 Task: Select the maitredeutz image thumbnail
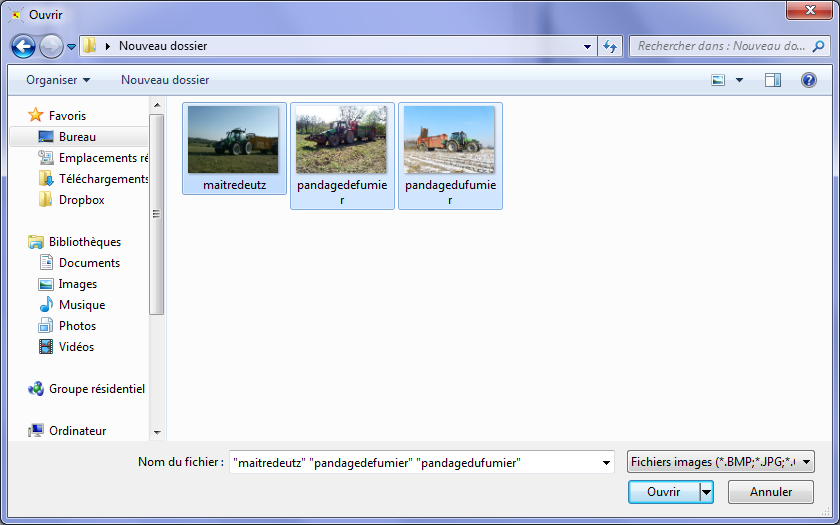coord(234,141)
